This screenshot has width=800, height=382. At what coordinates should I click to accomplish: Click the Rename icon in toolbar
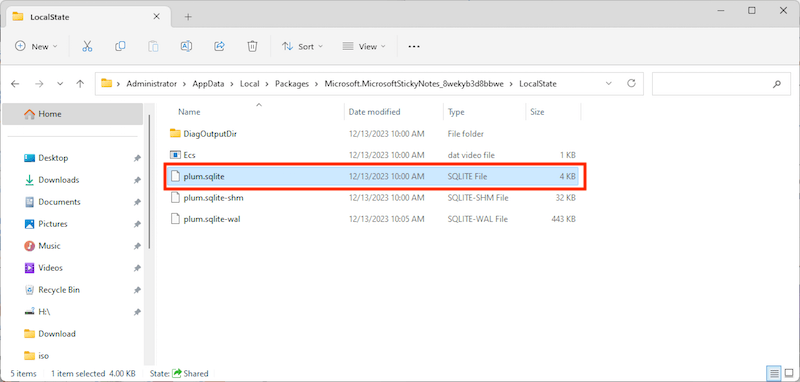(186, 46)
